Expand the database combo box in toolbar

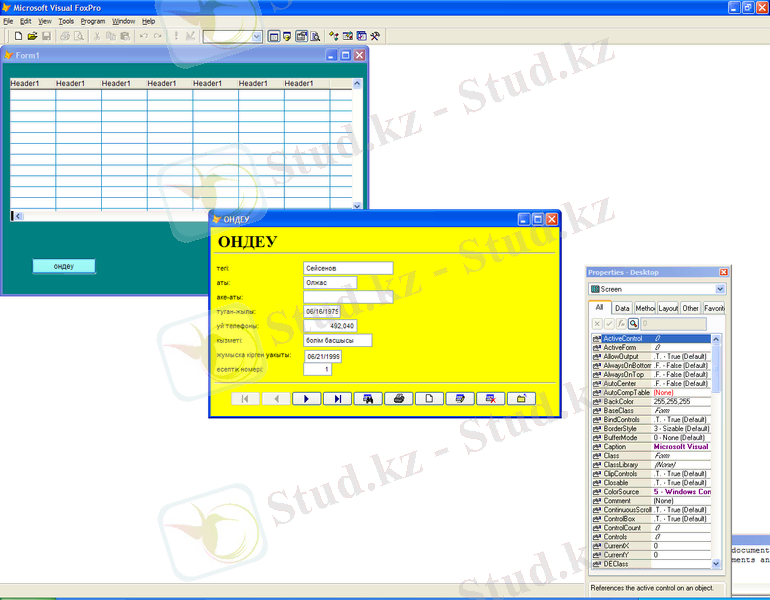pos(256,36)
